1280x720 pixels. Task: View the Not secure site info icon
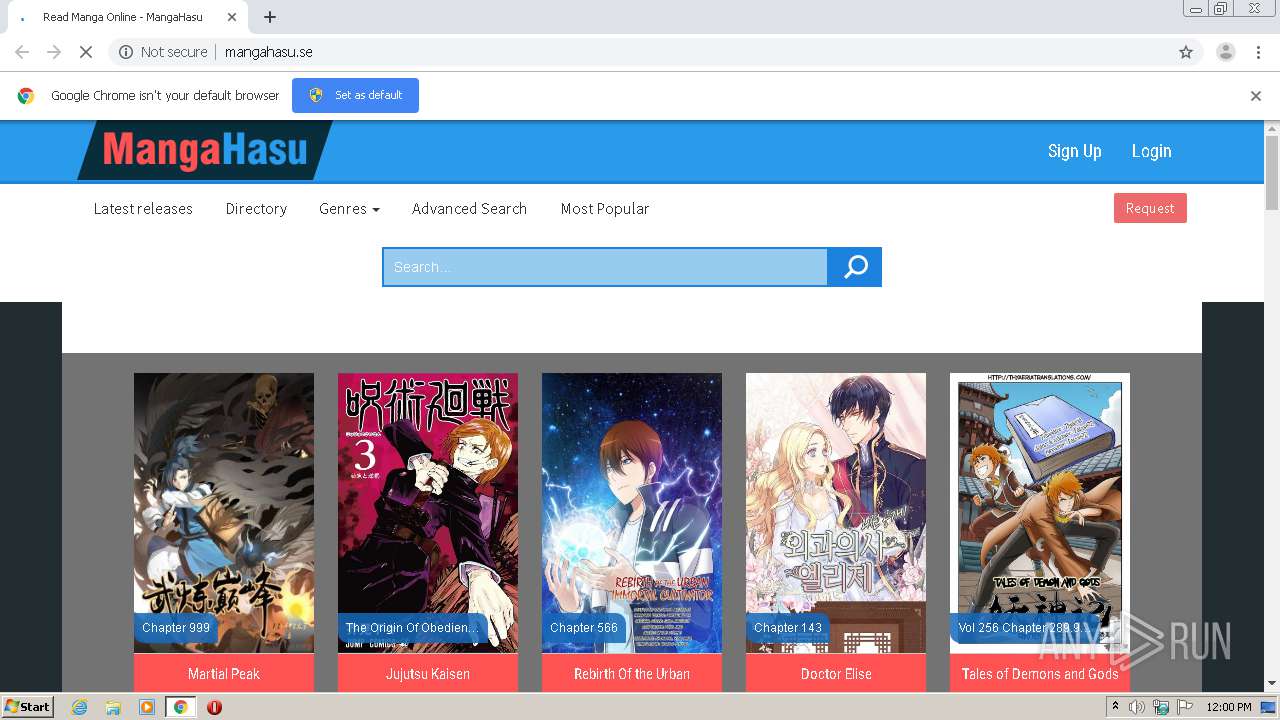126,52
